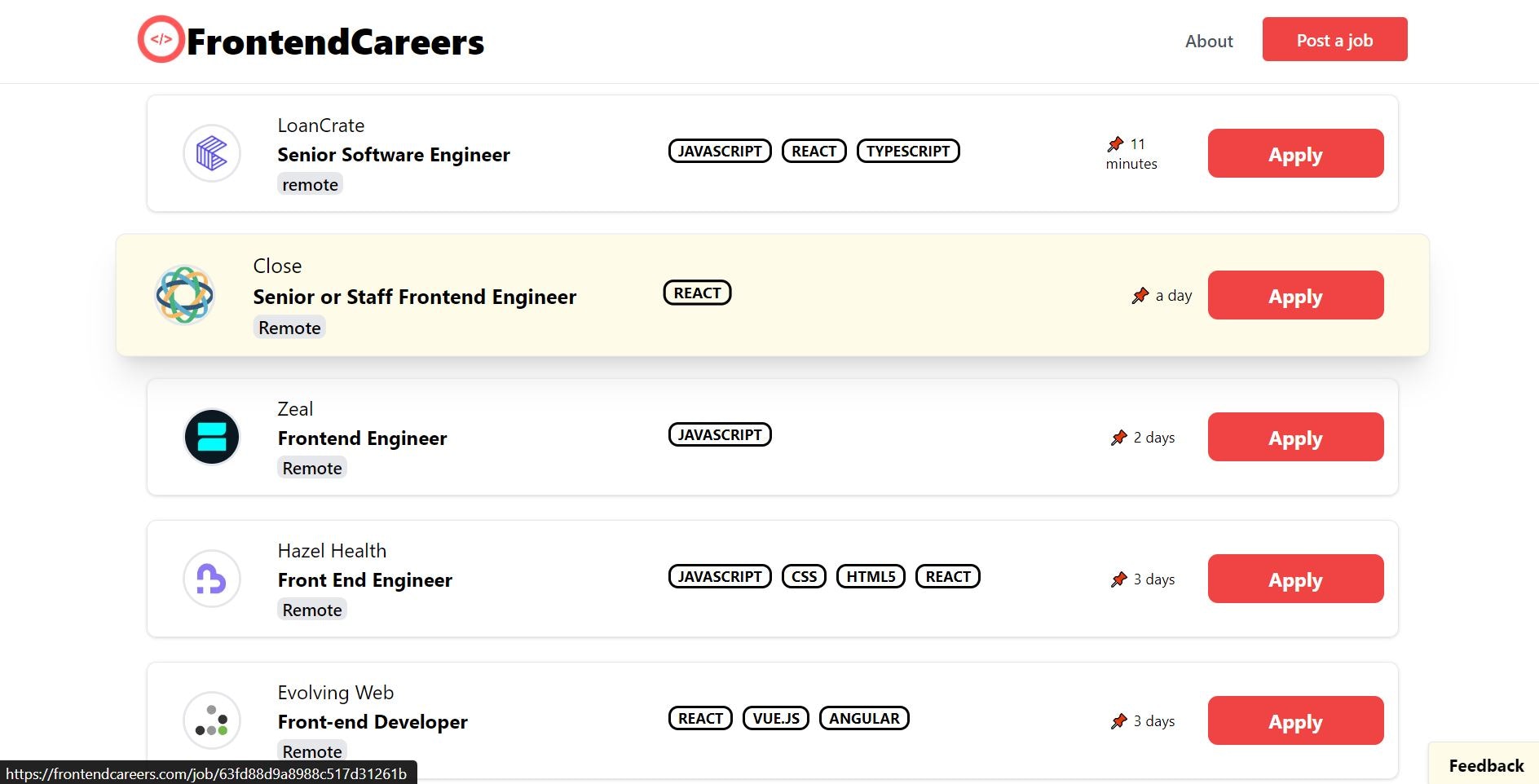Open Front-end Developer job title
This screenshot has height=784, width=1539.
coord(373,722)
